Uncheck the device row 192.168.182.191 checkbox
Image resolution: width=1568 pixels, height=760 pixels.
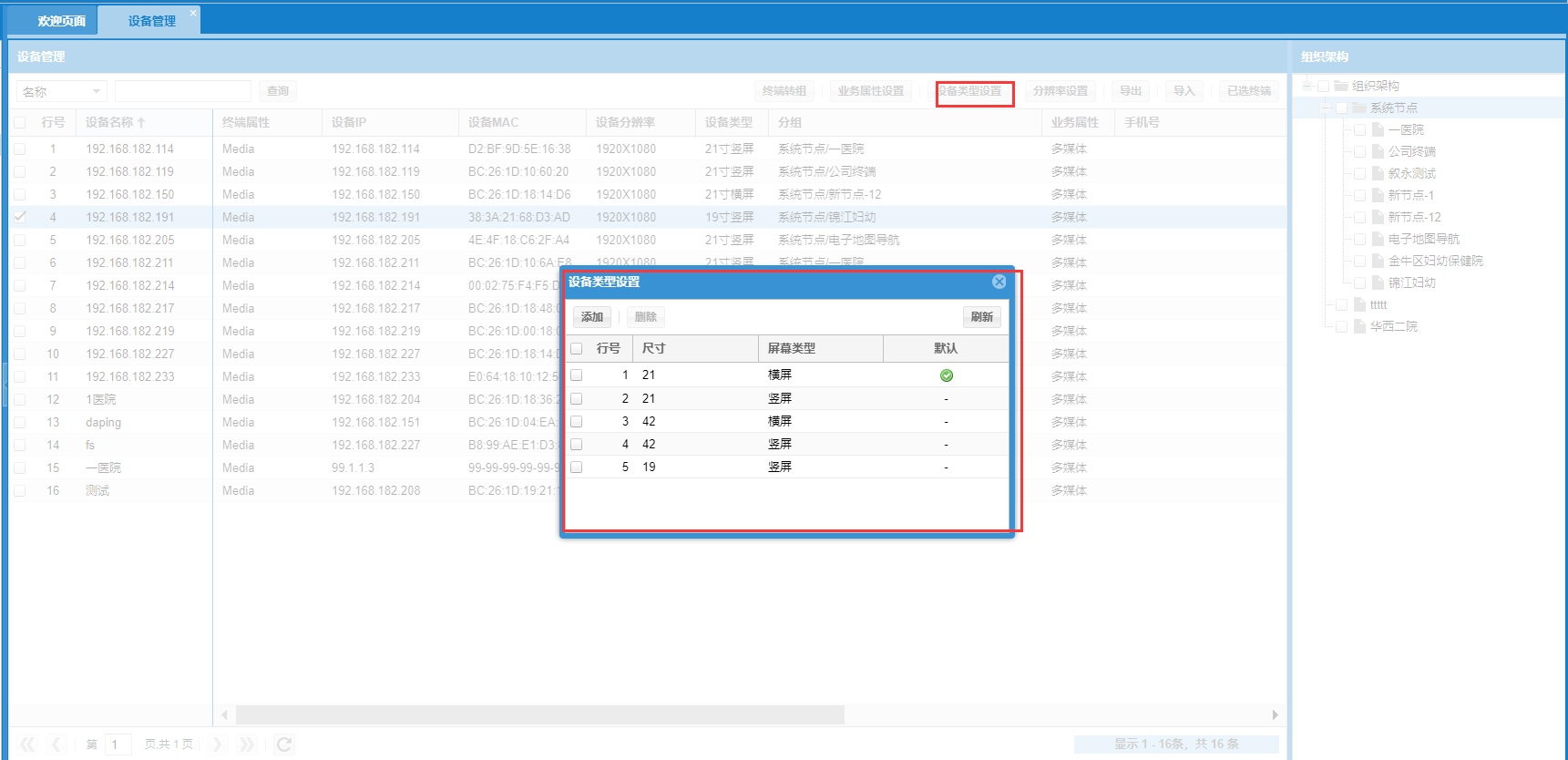pyautogui.click(x=20, y=217)
